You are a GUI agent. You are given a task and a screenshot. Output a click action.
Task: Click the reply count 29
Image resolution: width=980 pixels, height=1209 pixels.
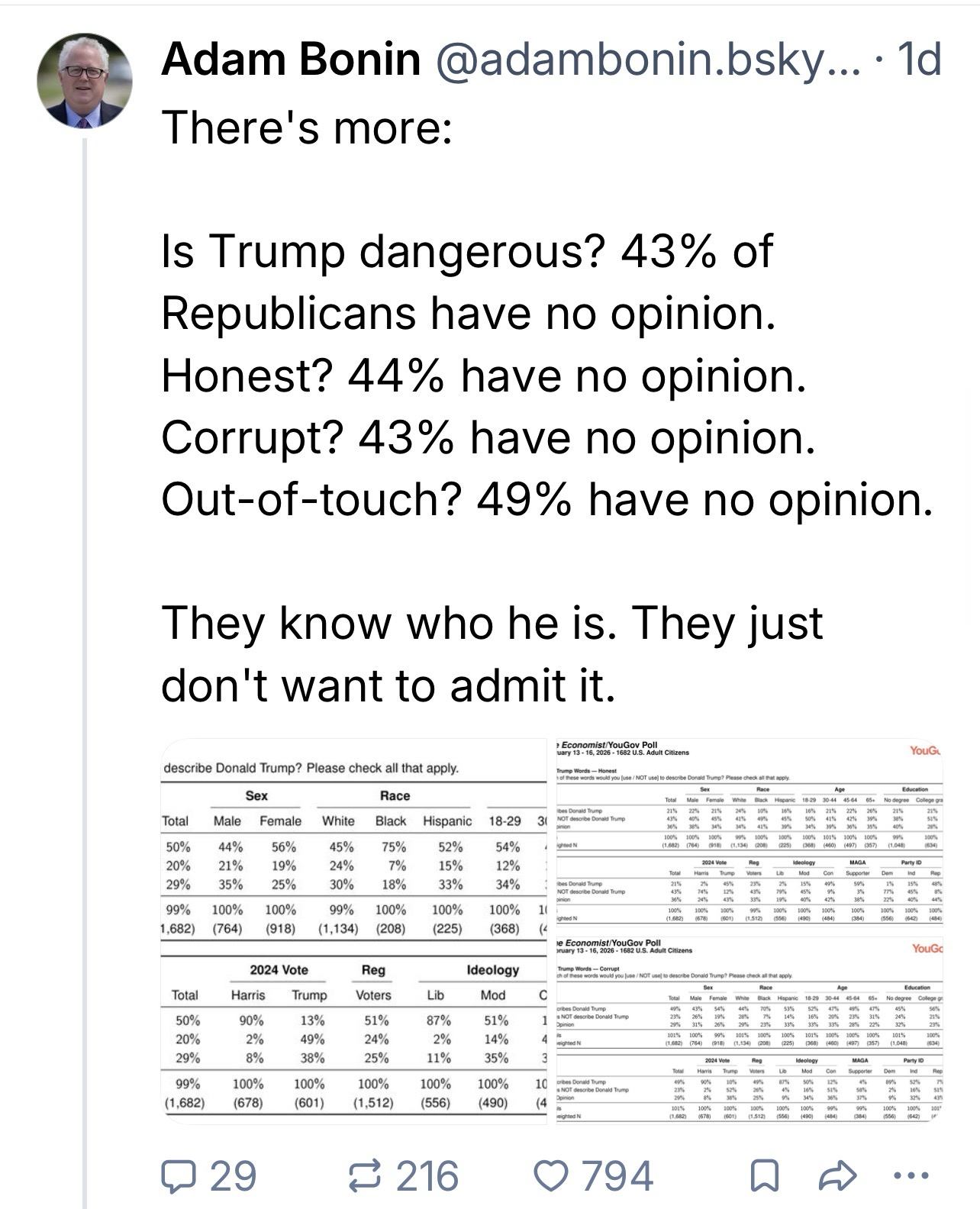[x=233, y=1176]
